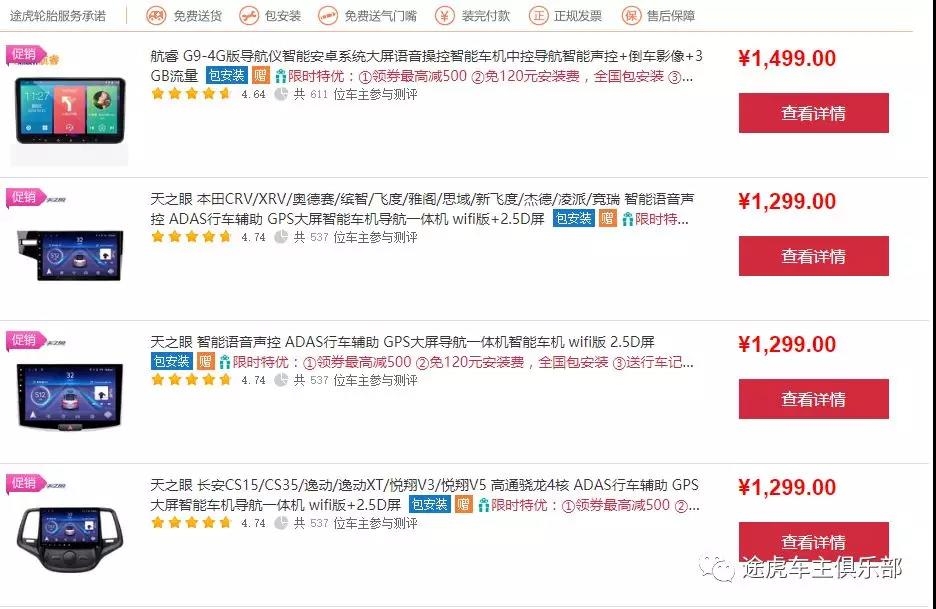Image resolution: width=936 pixels, height=609 pixels.
Task: Click 限时特优 promo text on third product
Action: tap(261, 362)
